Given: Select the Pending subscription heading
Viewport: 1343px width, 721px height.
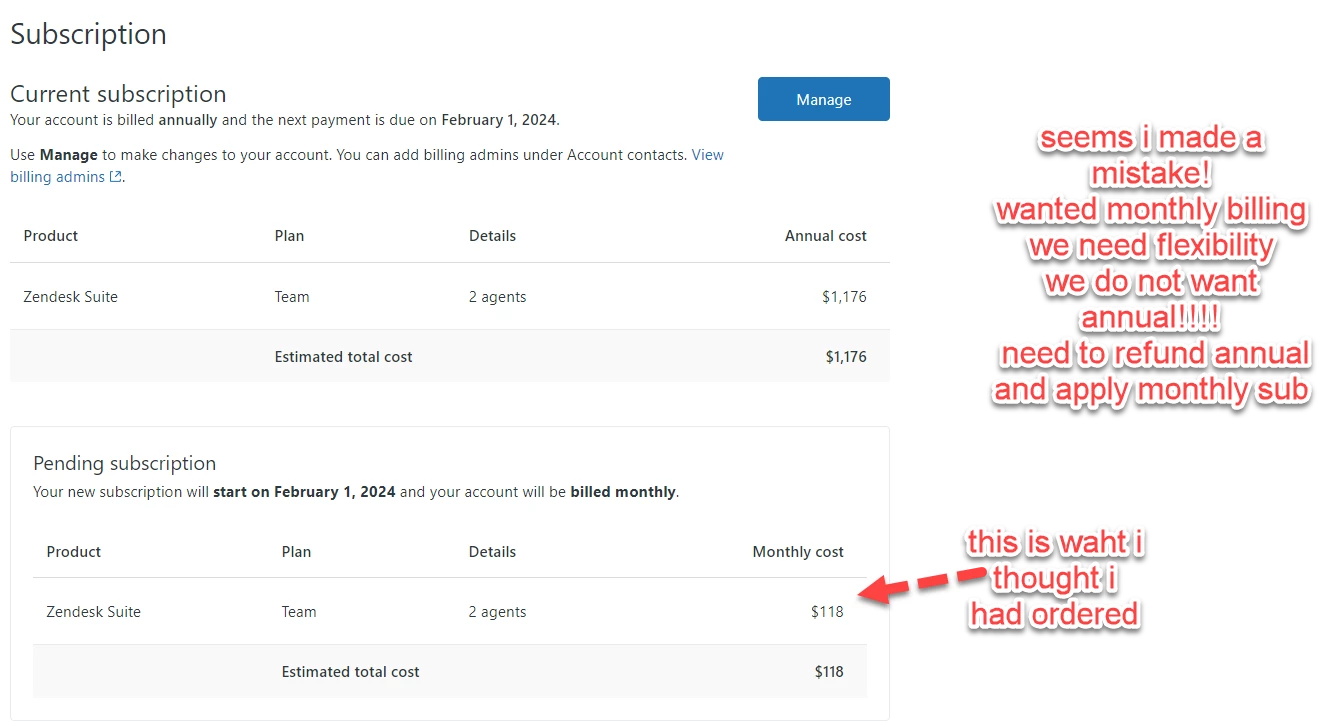Looking at the screenshot, I should point(125,463).
